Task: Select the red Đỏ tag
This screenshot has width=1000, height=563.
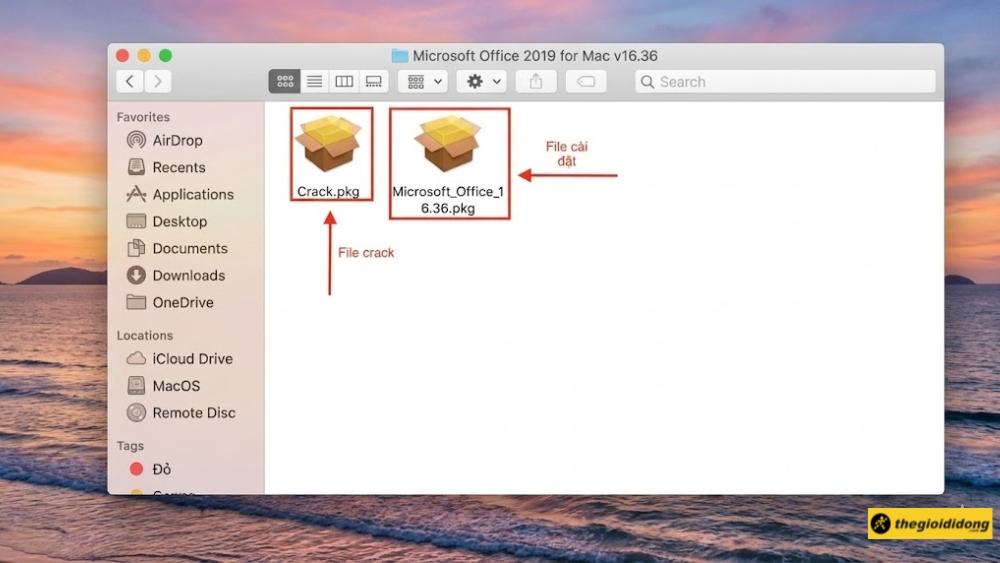Action: [x=162, y=469]
